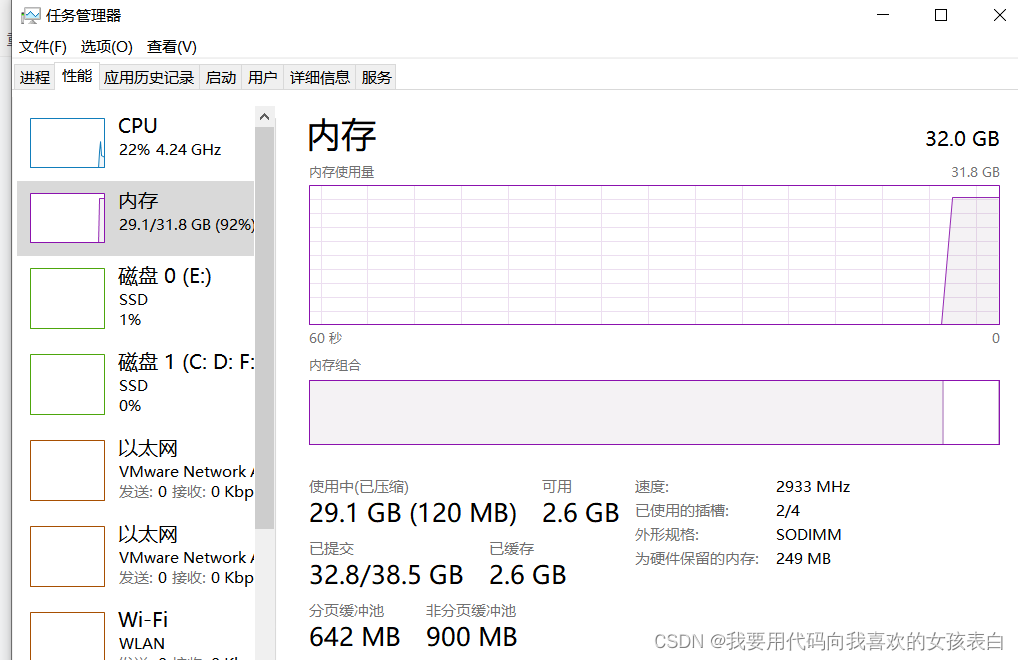The height and width of the screenshot is (660, 1018).
Task: Switch to the 用户 tab
Action: 263,77
